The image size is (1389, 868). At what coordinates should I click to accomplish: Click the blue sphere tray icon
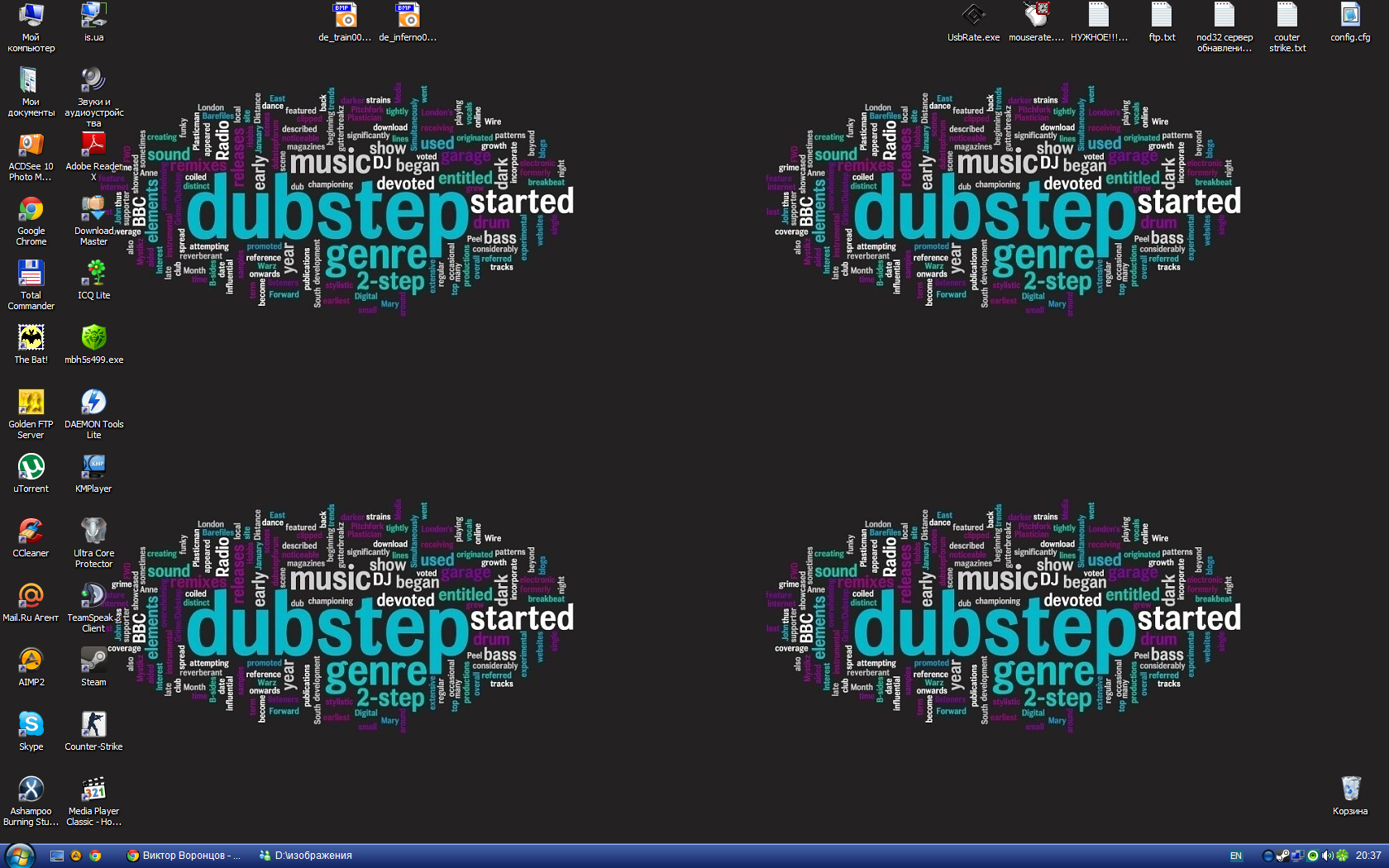point(1268,856)
